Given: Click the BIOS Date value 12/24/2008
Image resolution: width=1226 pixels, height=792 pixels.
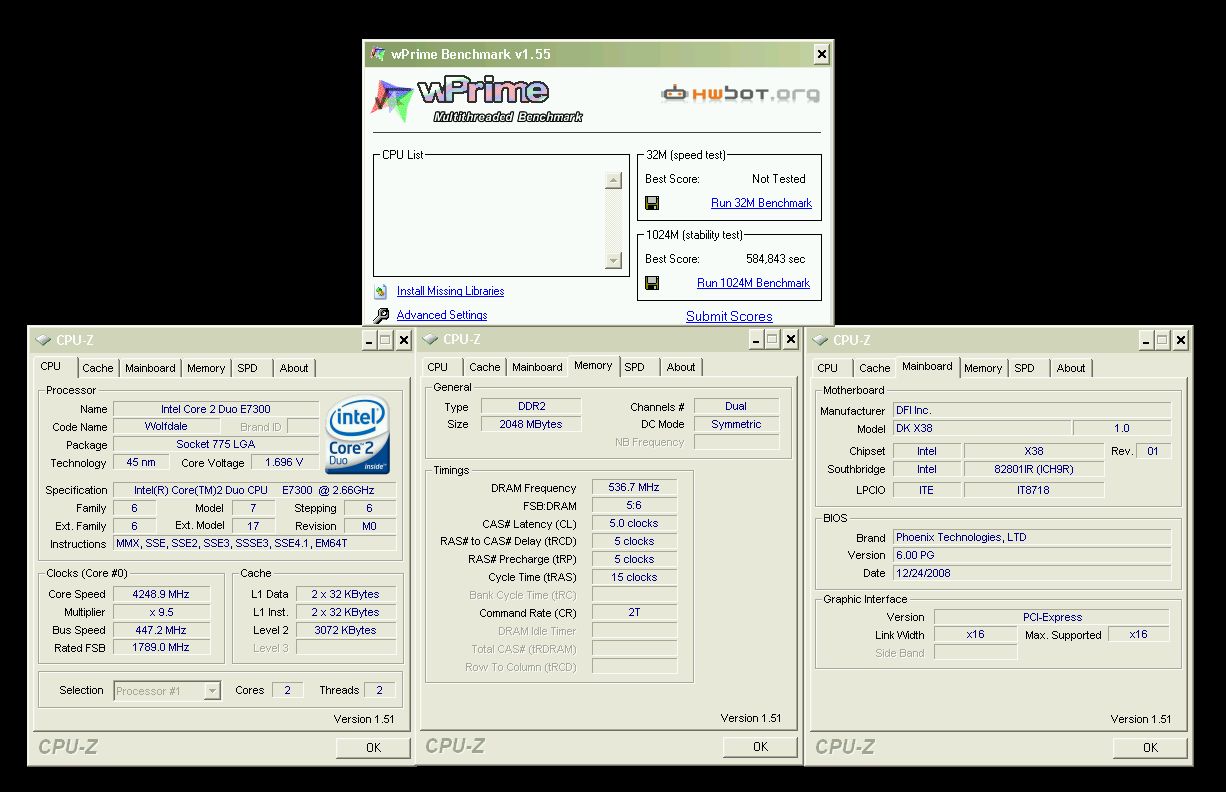Looking at the screenshot, I should click(1031, 573).
